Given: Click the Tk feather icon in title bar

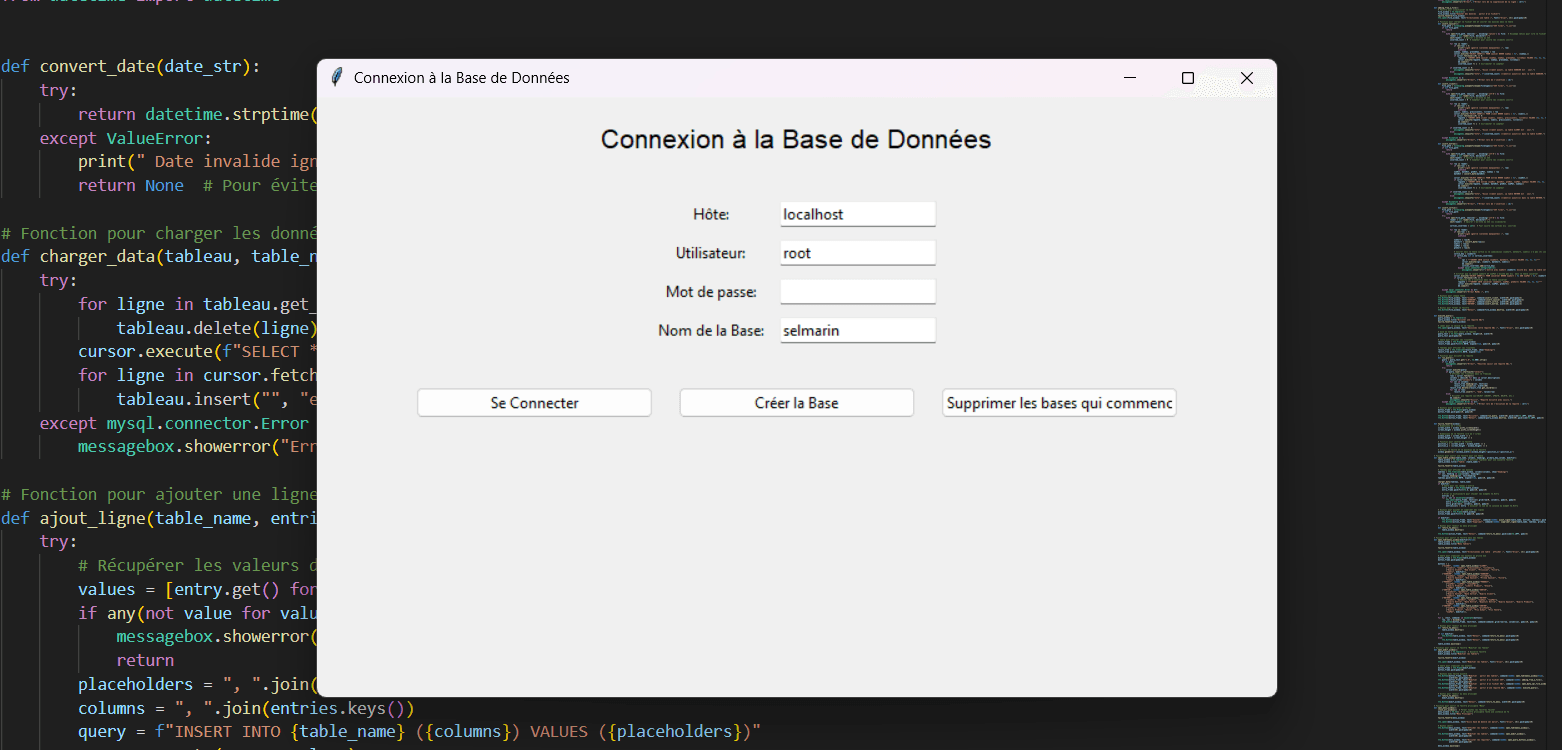Looking at the screenshot, I should 338,78.
